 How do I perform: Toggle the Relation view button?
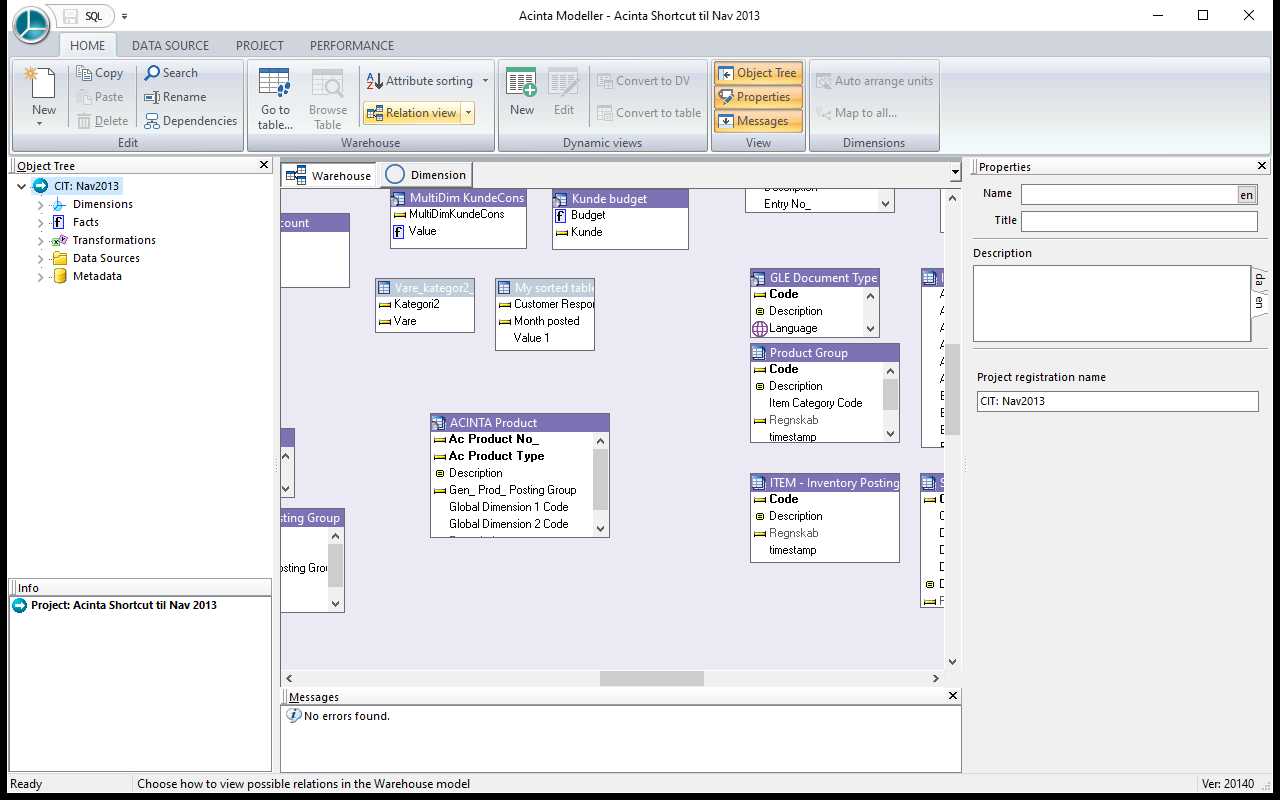(x=411, y=113)
